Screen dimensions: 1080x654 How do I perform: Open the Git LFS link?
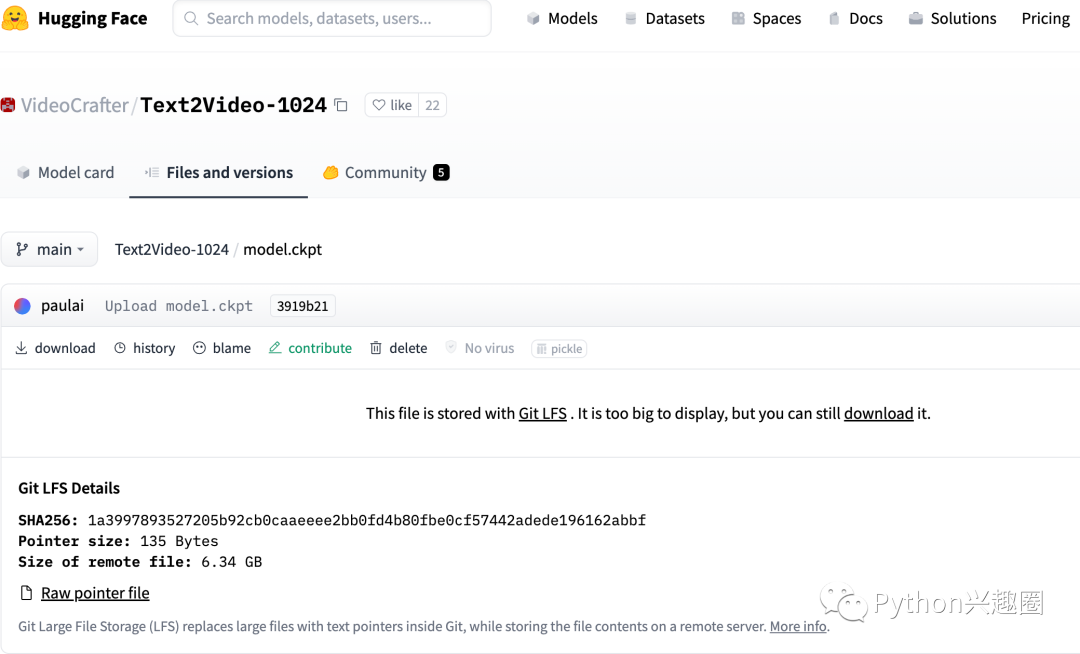543,414
